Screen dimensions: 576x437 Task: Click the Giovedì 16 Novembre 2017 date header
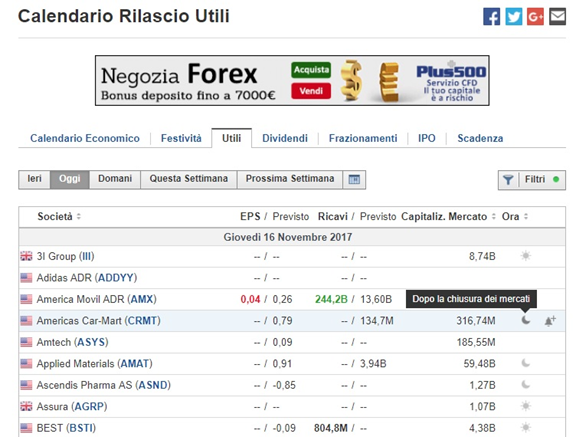click(x=288, y=237)
